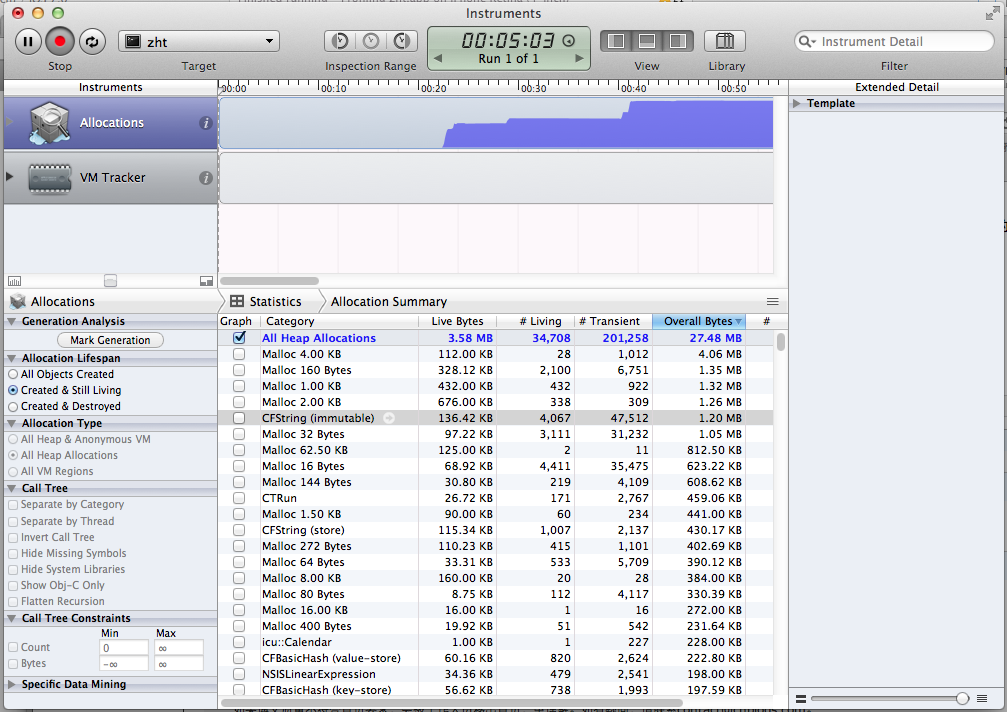Collapse the Allocation Lifespan section
This screenshot has width=1007, height=712.
[12, 358]
